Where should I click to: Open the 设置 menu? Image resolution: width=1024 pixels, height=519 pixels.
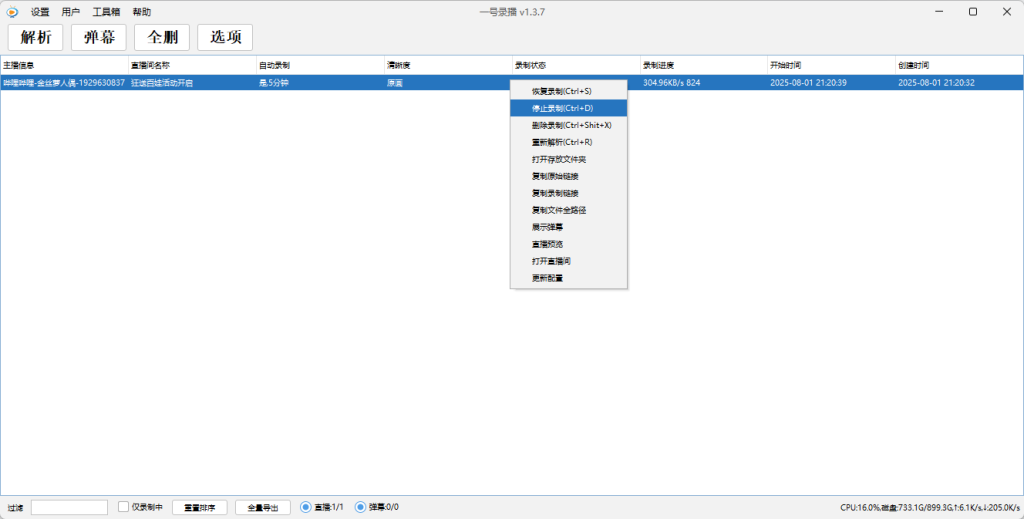click(40, 12)
